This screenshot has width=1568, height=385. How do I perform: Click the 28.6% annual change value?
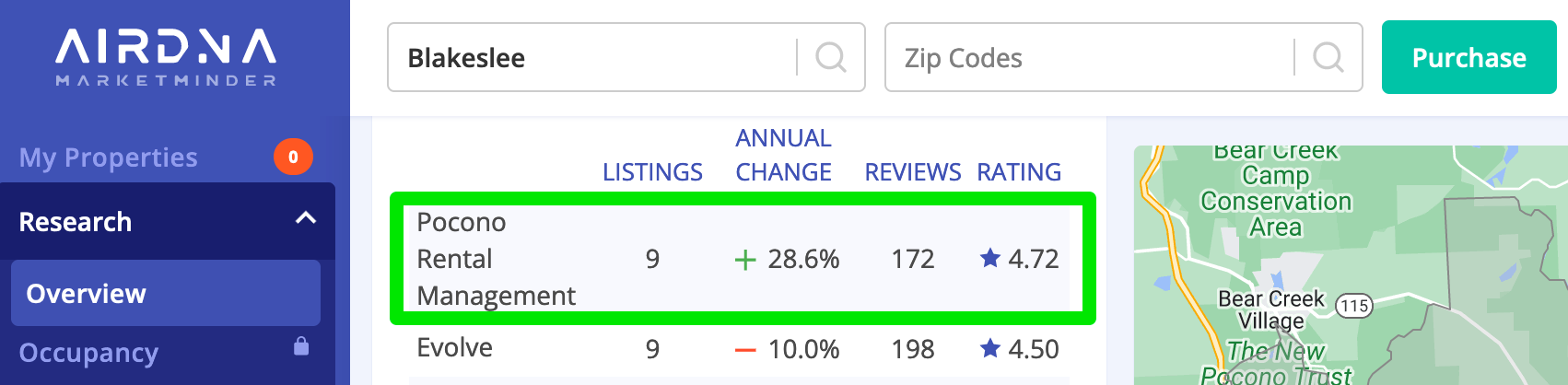[803, 259]
